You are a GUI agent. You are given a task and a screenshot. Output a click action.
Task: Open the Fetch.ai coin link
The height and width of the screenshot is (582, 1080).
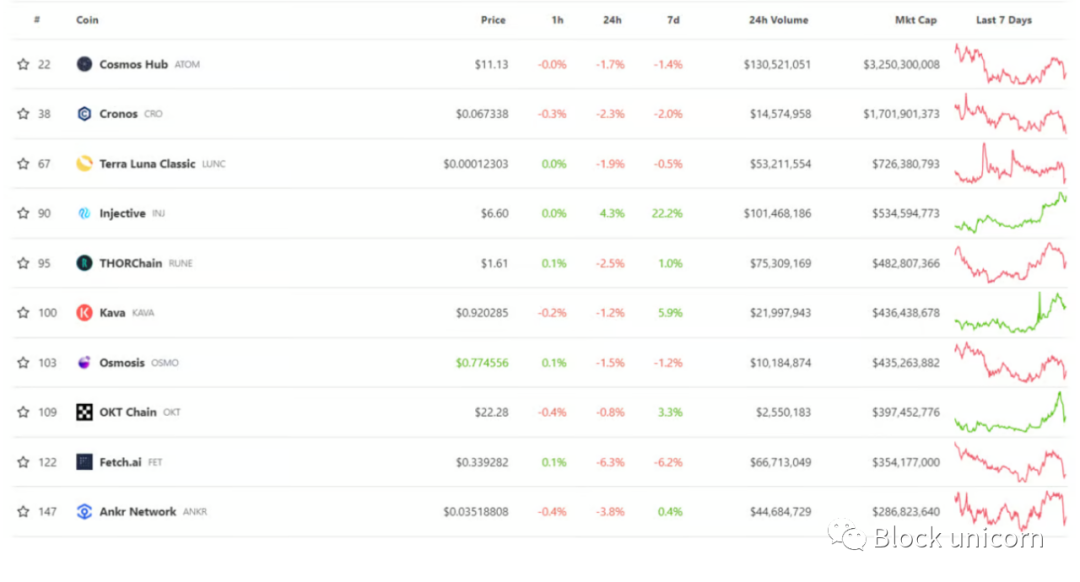pyautogui.click(x=120, y=462)
